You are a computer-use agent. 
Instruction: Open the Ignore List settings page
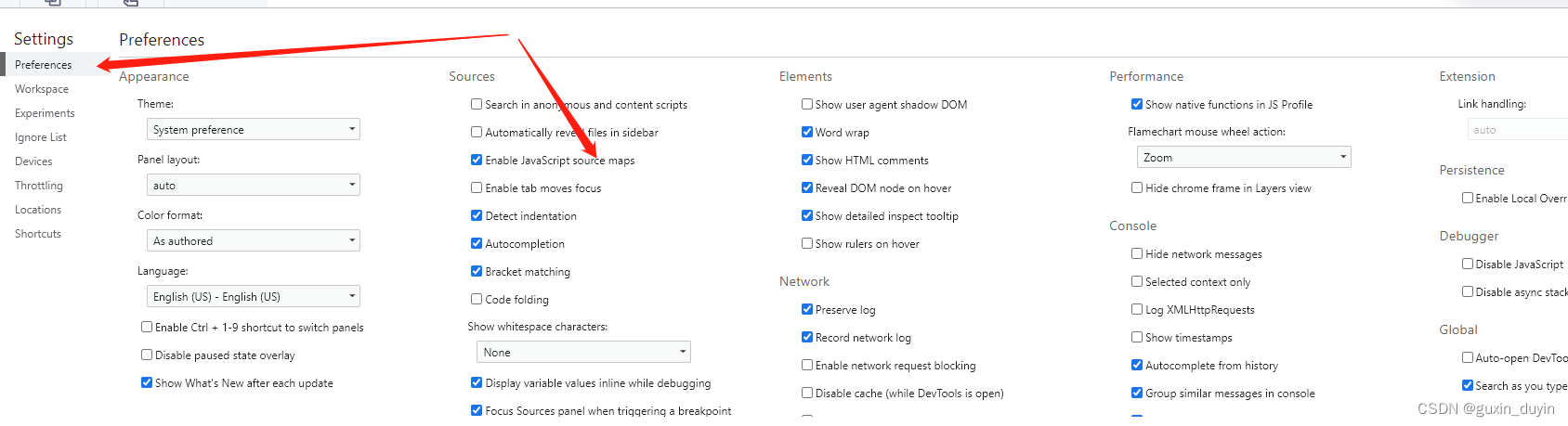(41, 137)
